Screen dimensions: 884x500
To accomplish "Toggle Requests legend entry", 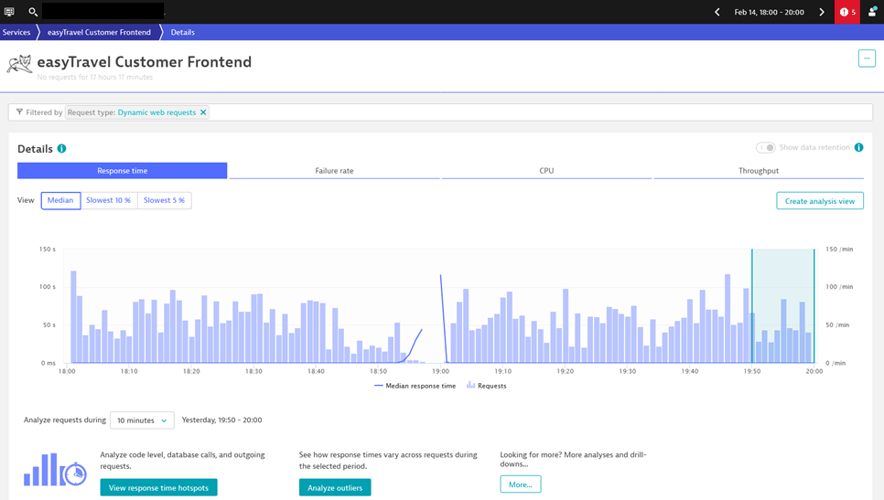I will click(487, 386).
